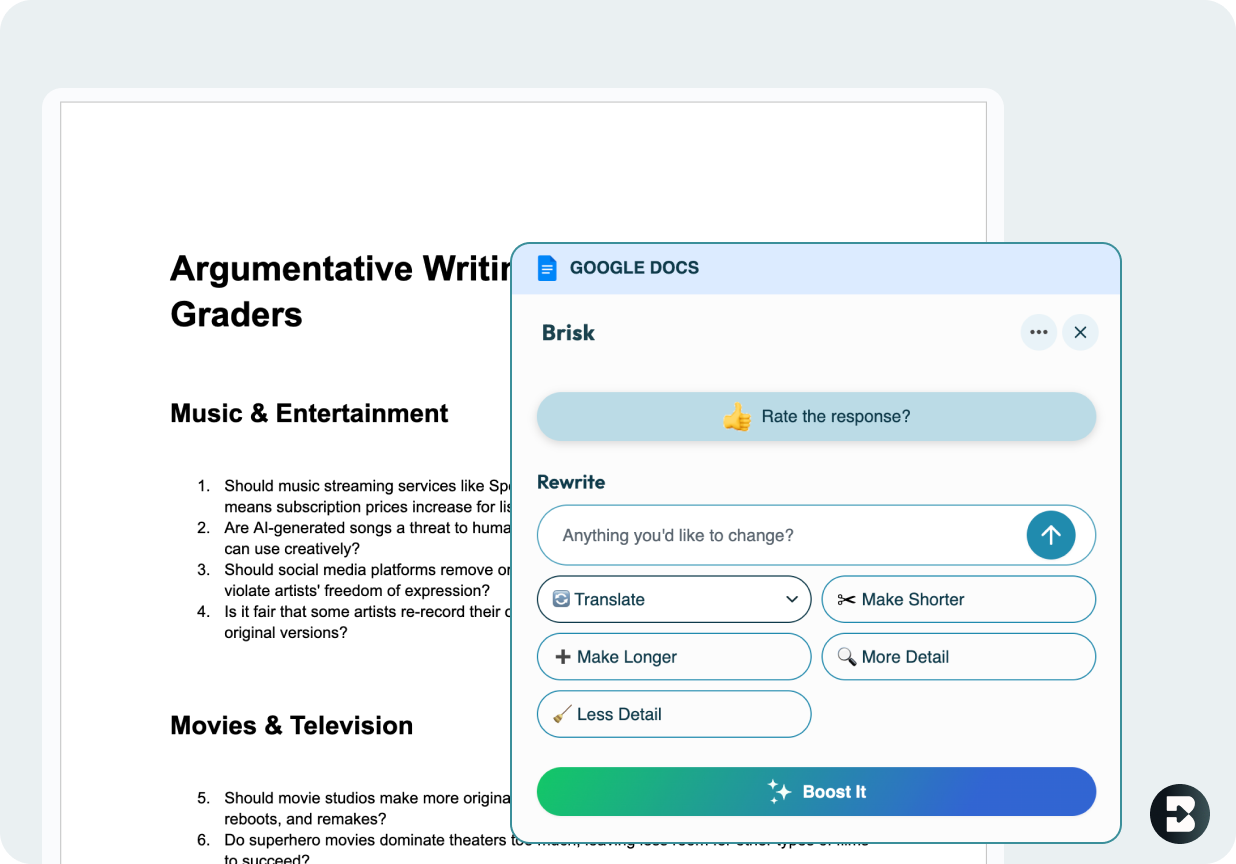Click the Google Docs icon in the panel header
This screenshot has width=1236, height=864.
pos(547,268)
